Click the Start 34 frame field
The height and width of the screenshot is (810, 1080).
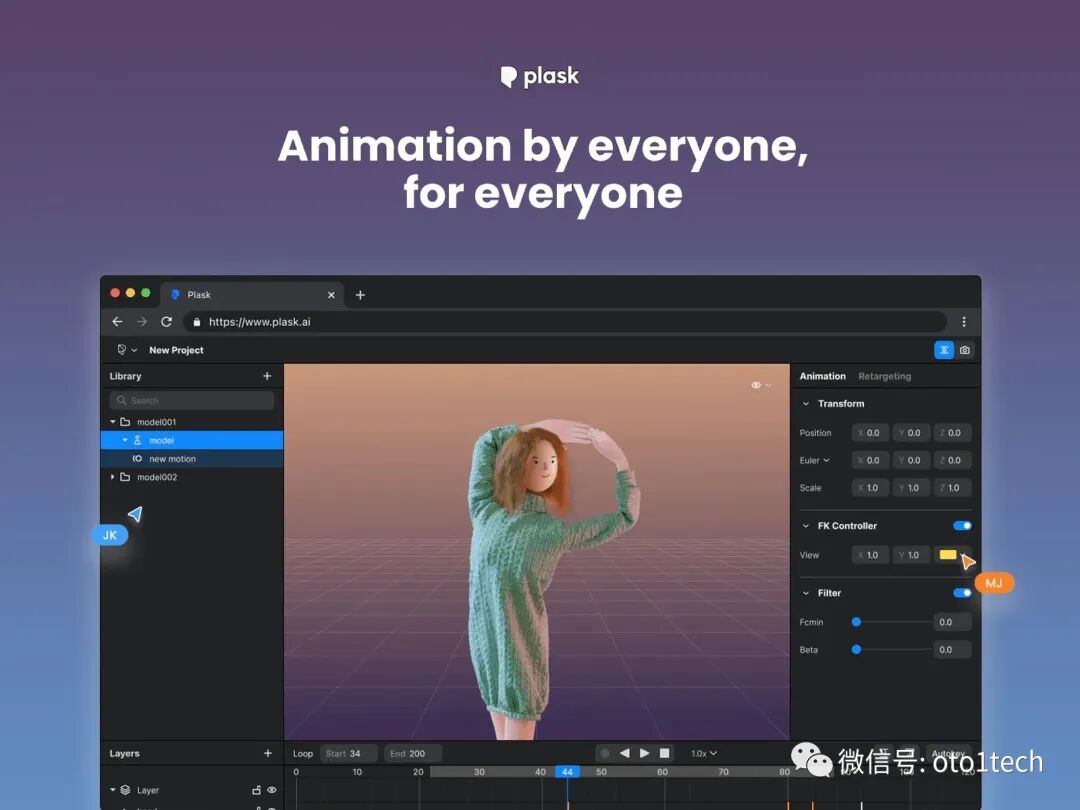349,754
